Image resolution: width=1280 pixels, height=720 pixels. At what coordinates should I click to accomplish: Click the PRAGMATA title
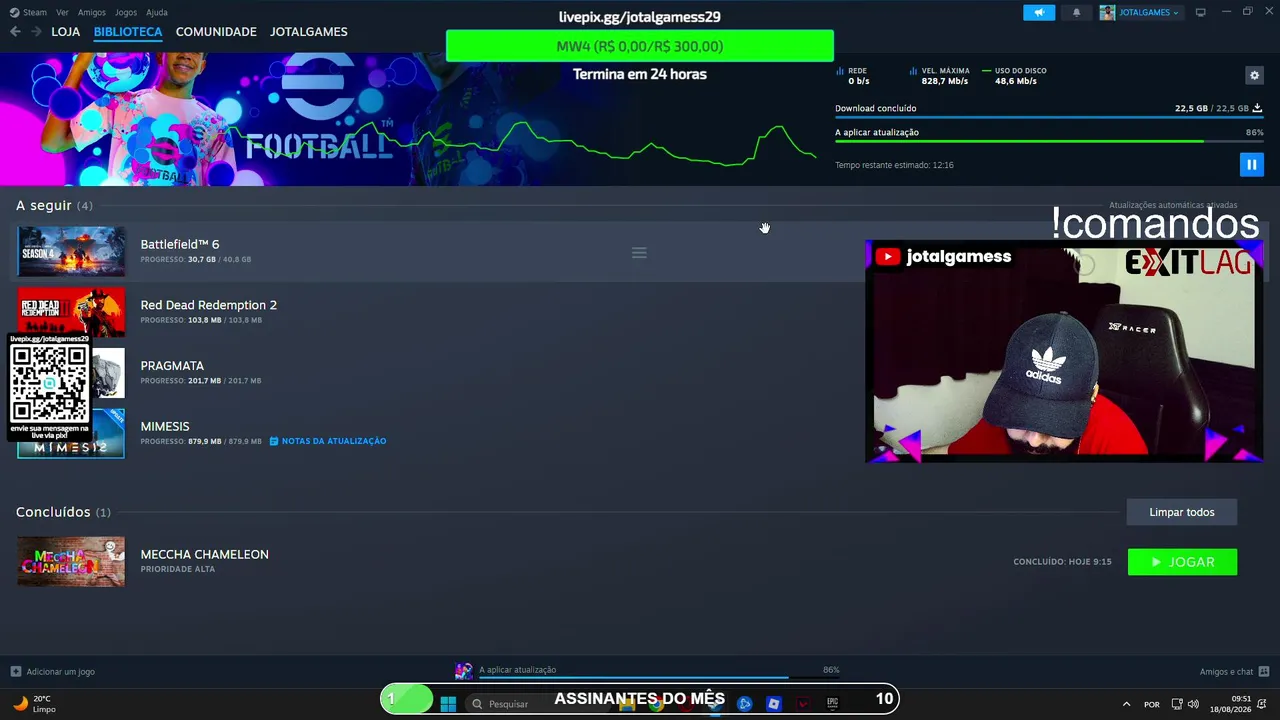pyautogui.click(x=172, y=366)
